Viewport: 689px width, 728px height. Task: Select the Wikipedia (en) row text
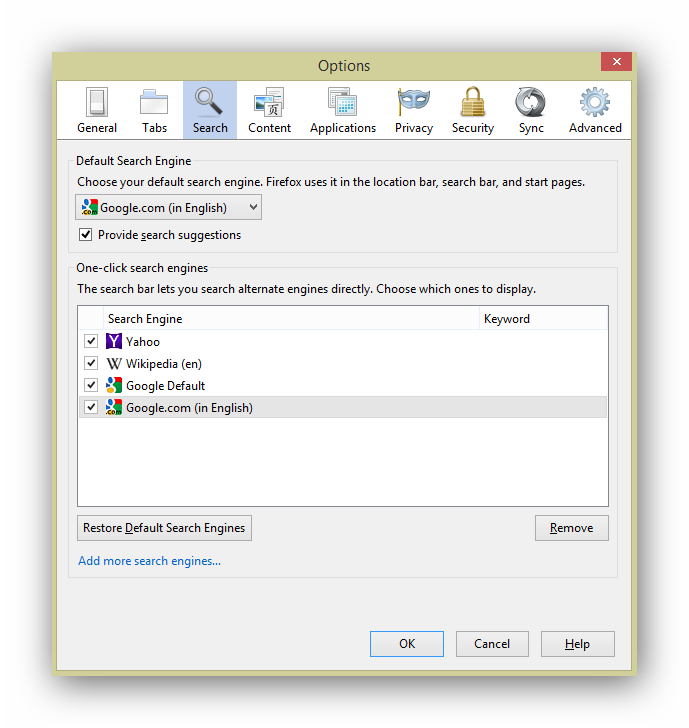tap(163, 364)
